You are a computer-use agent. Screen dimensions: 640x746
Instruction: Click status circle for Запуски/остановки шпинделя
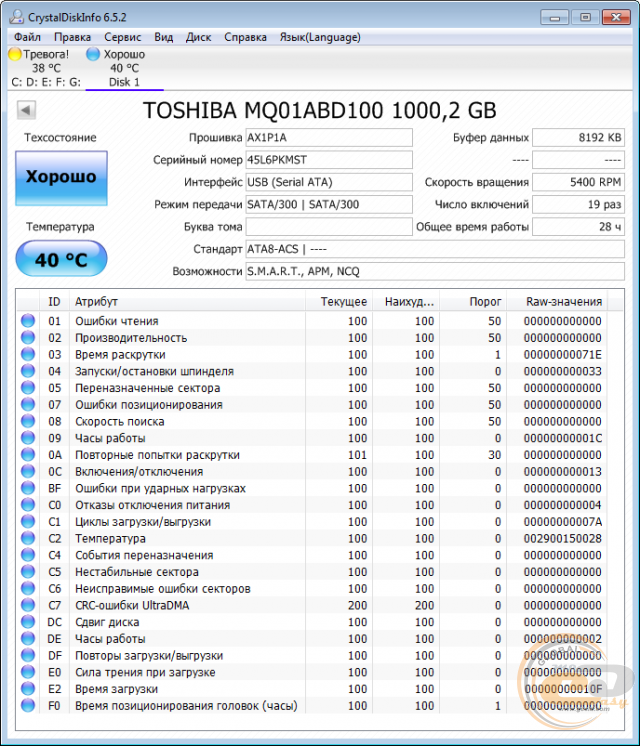coord(28,371)
